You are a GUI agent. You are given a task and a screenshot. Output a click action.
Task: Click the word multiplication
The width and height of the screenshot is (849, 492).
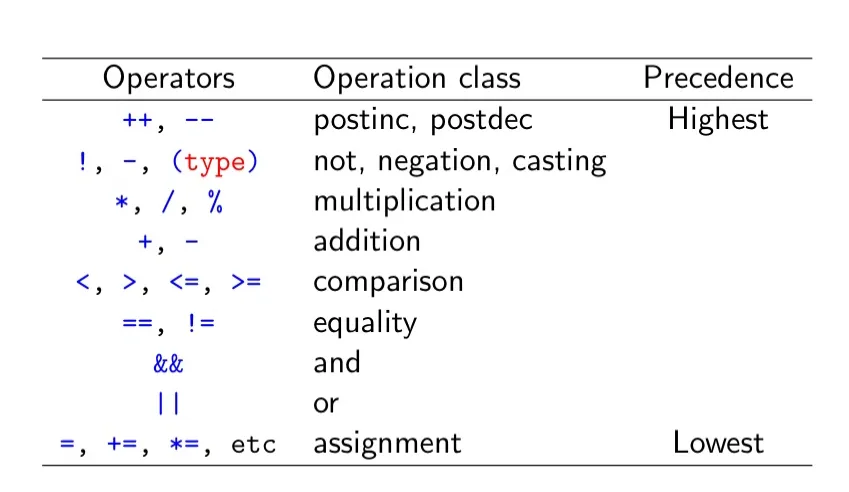[x=404, y=201]
